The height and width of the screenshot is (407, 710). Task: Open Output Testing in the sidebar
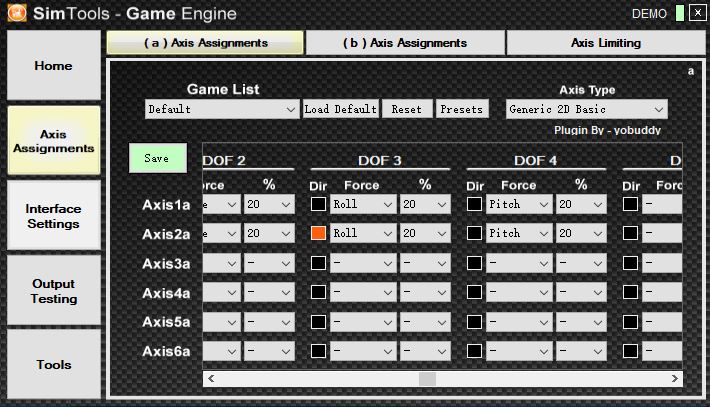[x=53, y=291]
